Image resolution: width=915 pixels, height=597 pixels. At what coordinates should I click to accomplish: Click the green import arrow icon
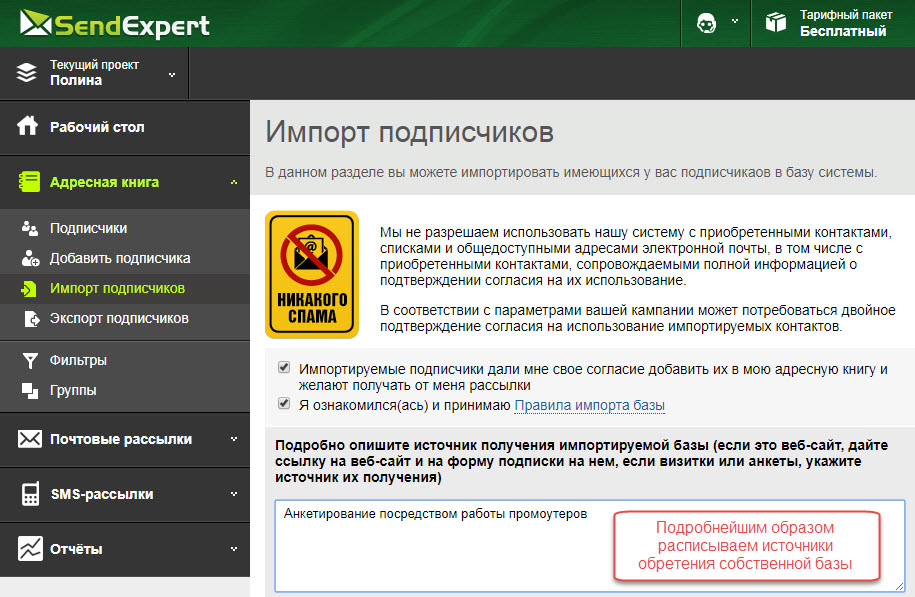point(29,288)
